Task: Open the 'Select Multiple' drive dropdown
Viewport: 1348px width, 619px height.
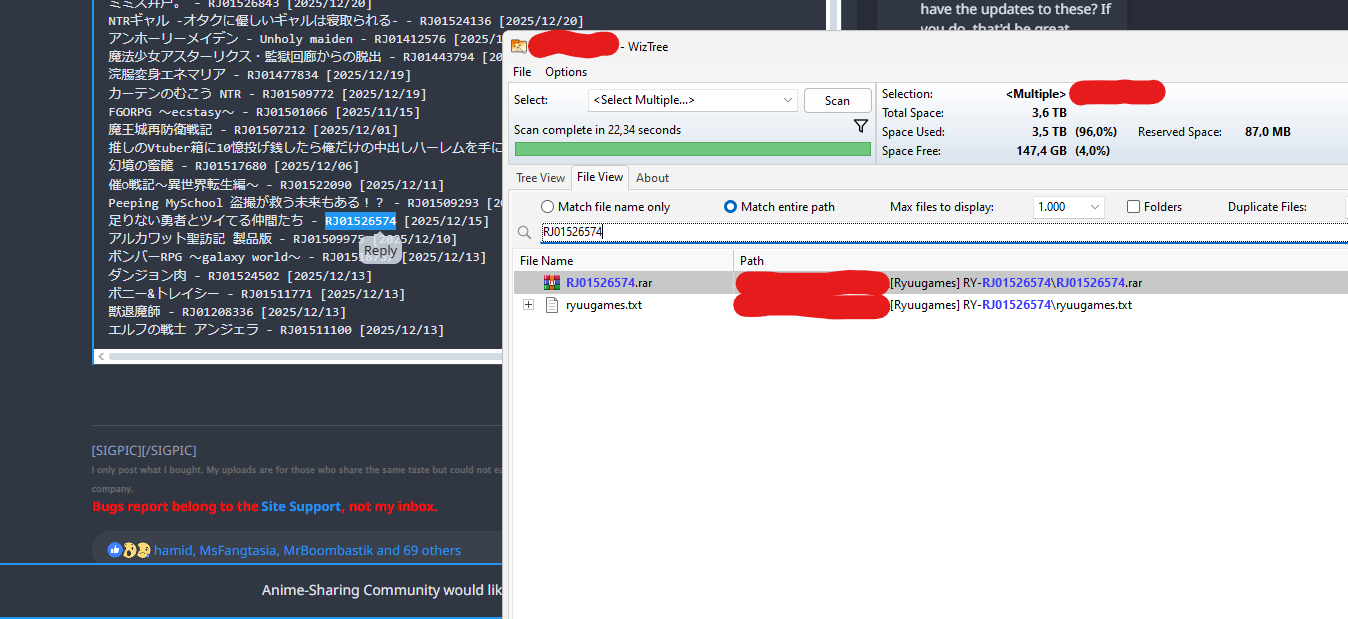Action: [692, 100]
